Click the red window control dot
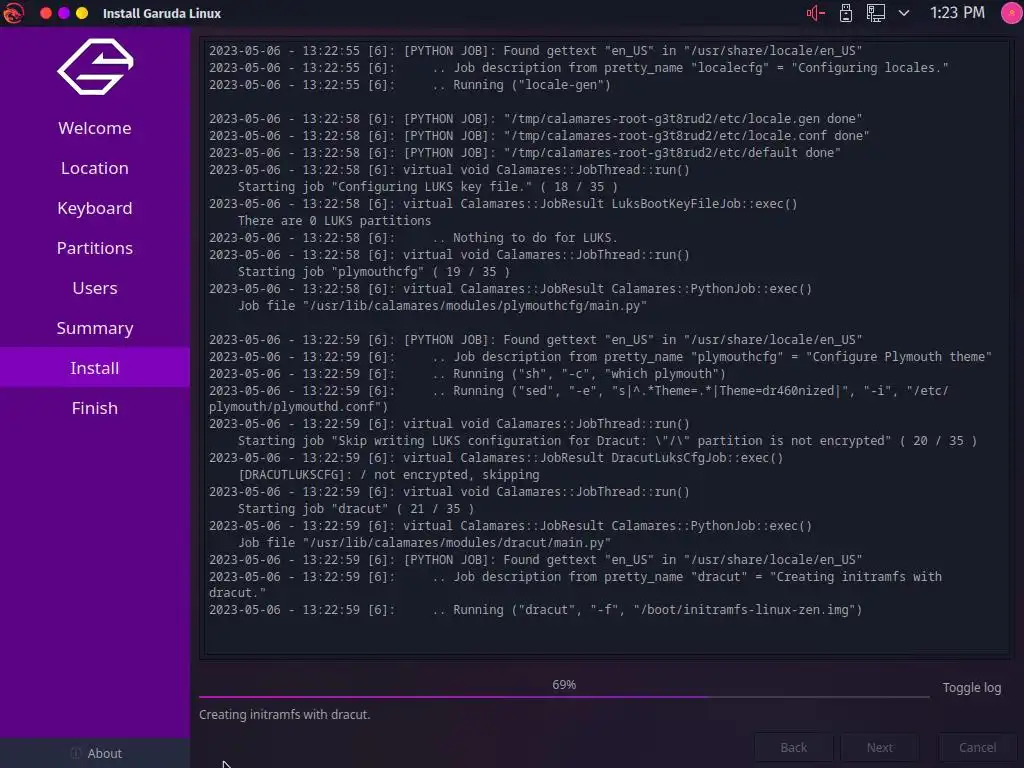The image size is (1024, 768). (46, 13)
